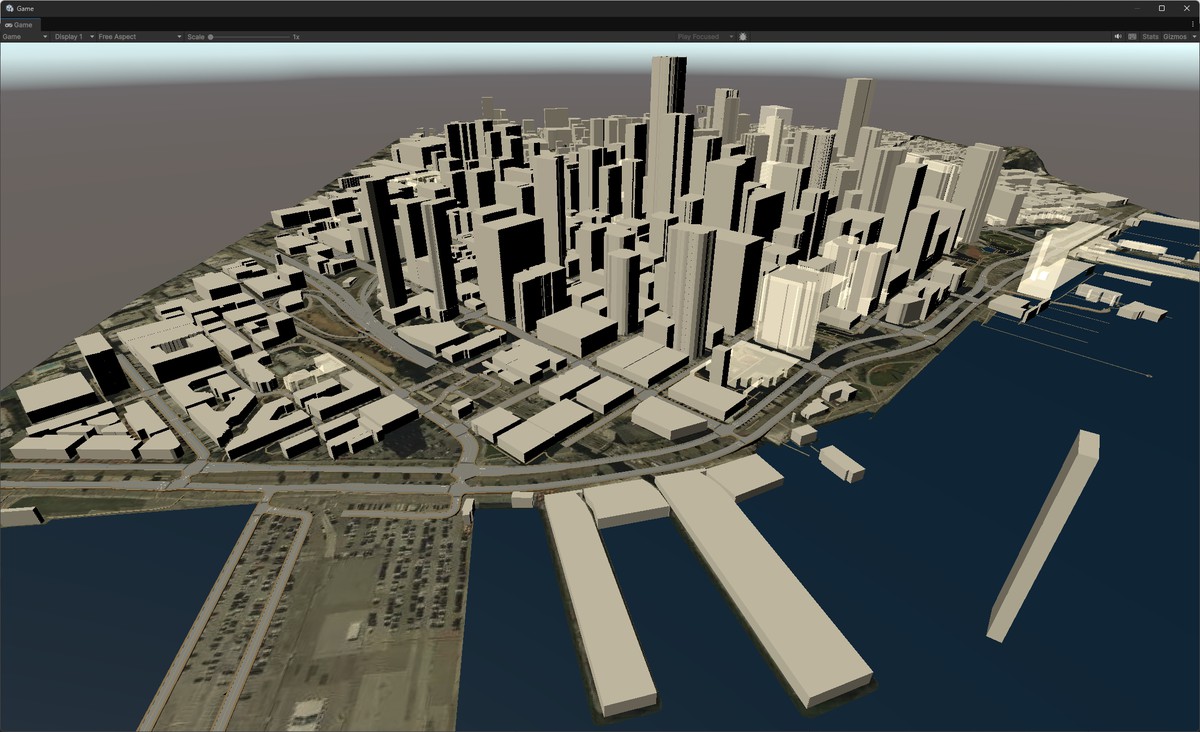This screenshot has height=732, width=1200.
Task: Close the Game window
Action: [x=1185, y=8]
